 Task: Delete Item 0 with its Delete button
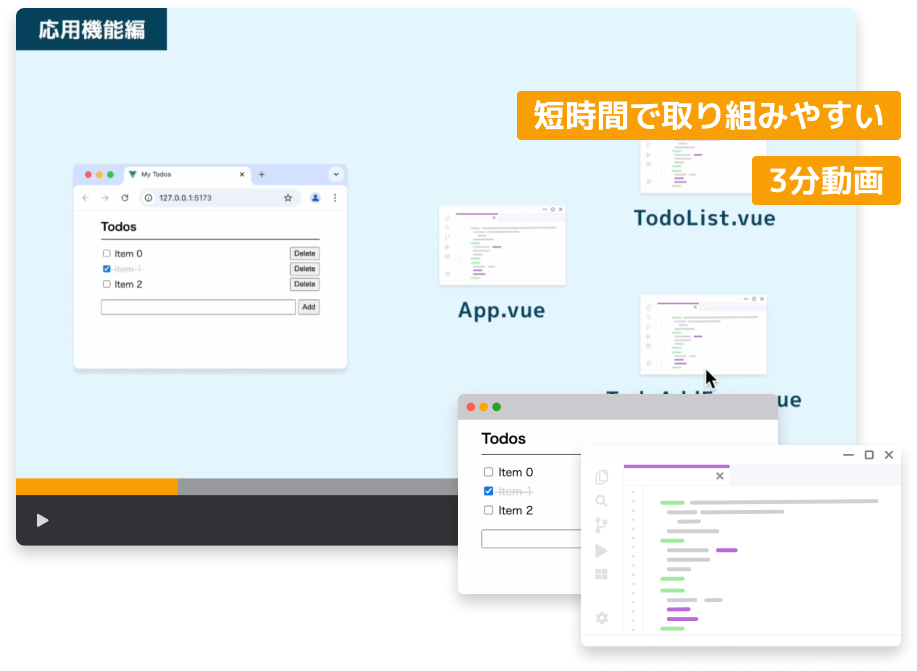coord(305,253)
